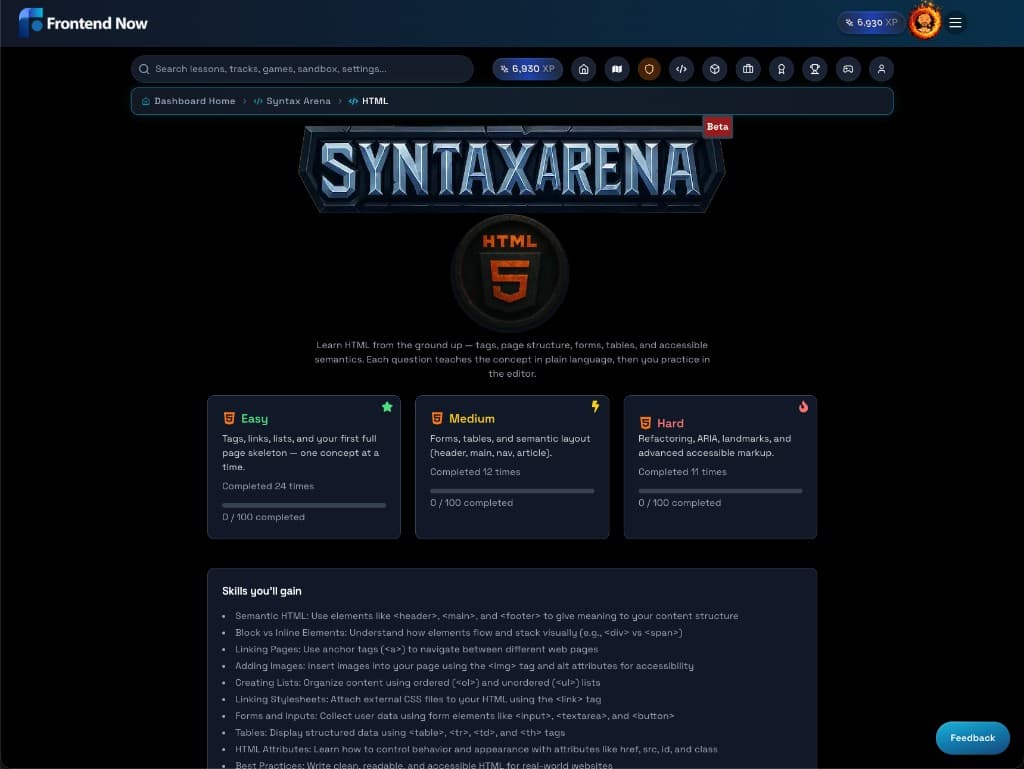
Task: Click the HTML shield icon beside Hard
Action: tap(645, 423)
